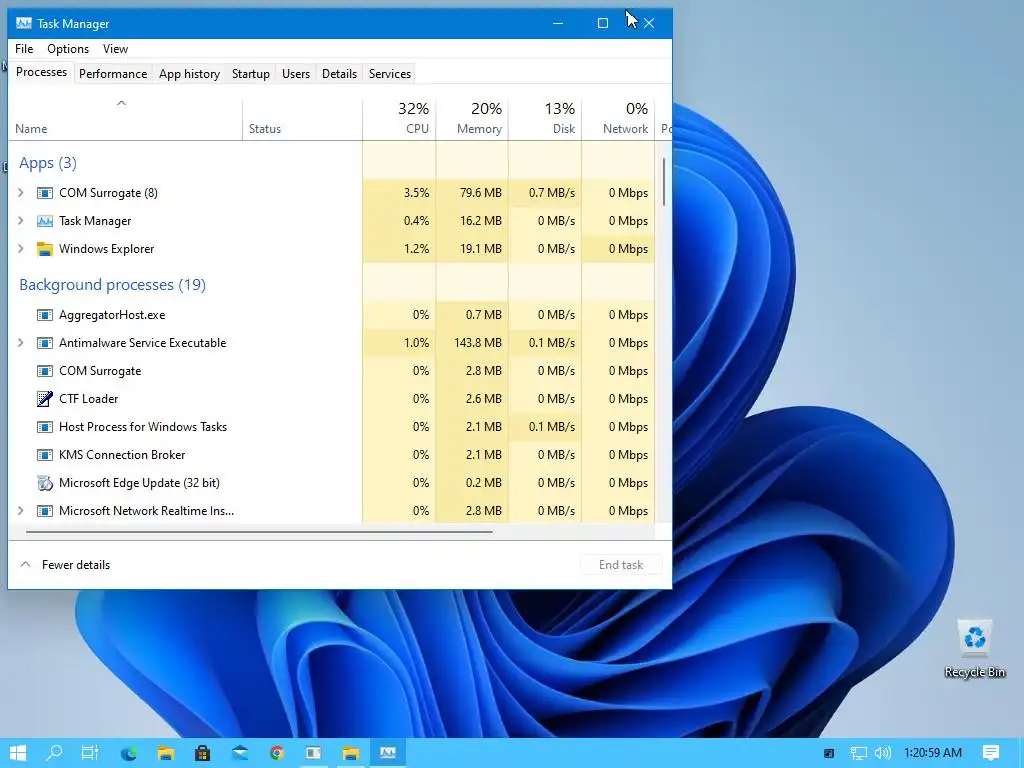Open the Options menu
This screenshot has height=768, width=1024.
pos(68,49)
